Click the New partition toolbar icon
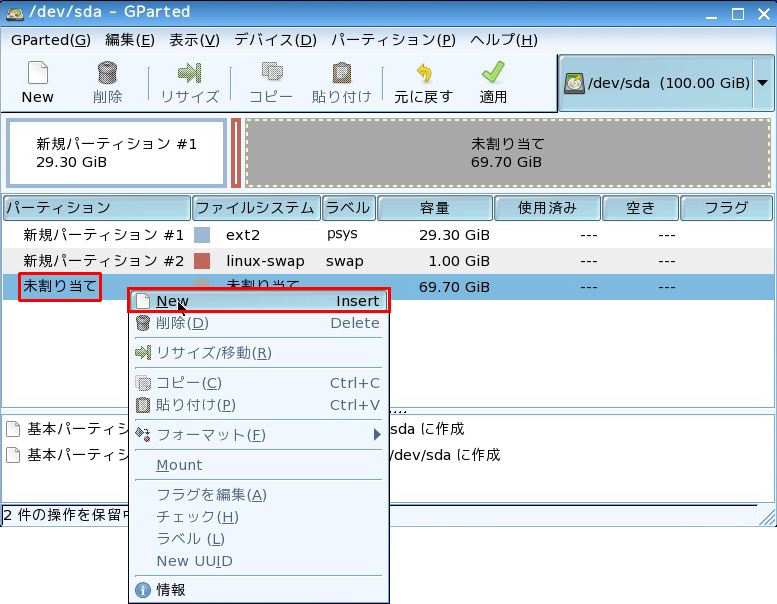The height and width of the screenshot is (604, 777). coord(37,74)
